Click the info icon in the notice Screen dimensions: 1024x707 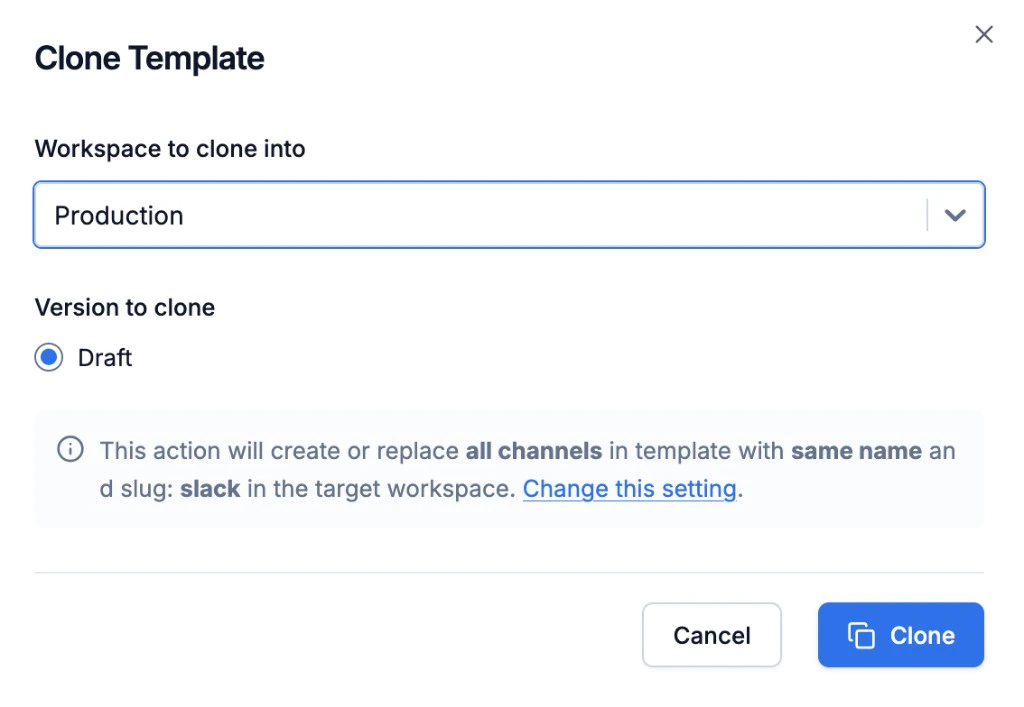pos(70,450)
